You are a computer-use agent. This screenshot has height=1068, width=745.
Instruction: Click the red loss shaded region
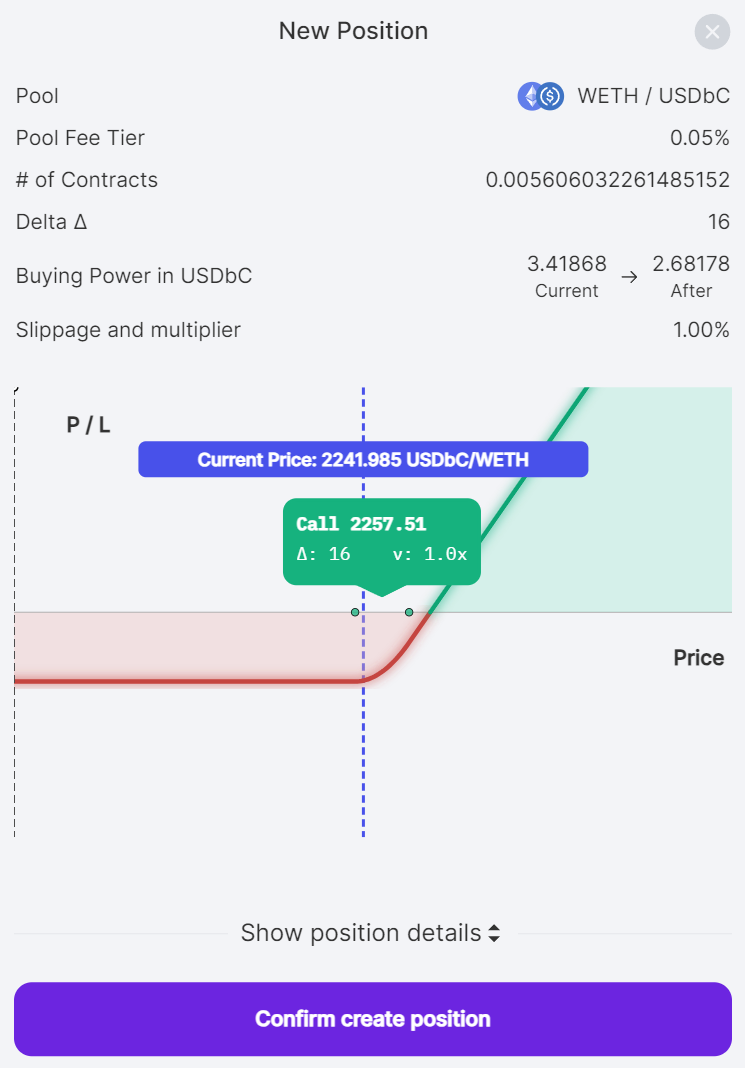click(x=180, y=645)
